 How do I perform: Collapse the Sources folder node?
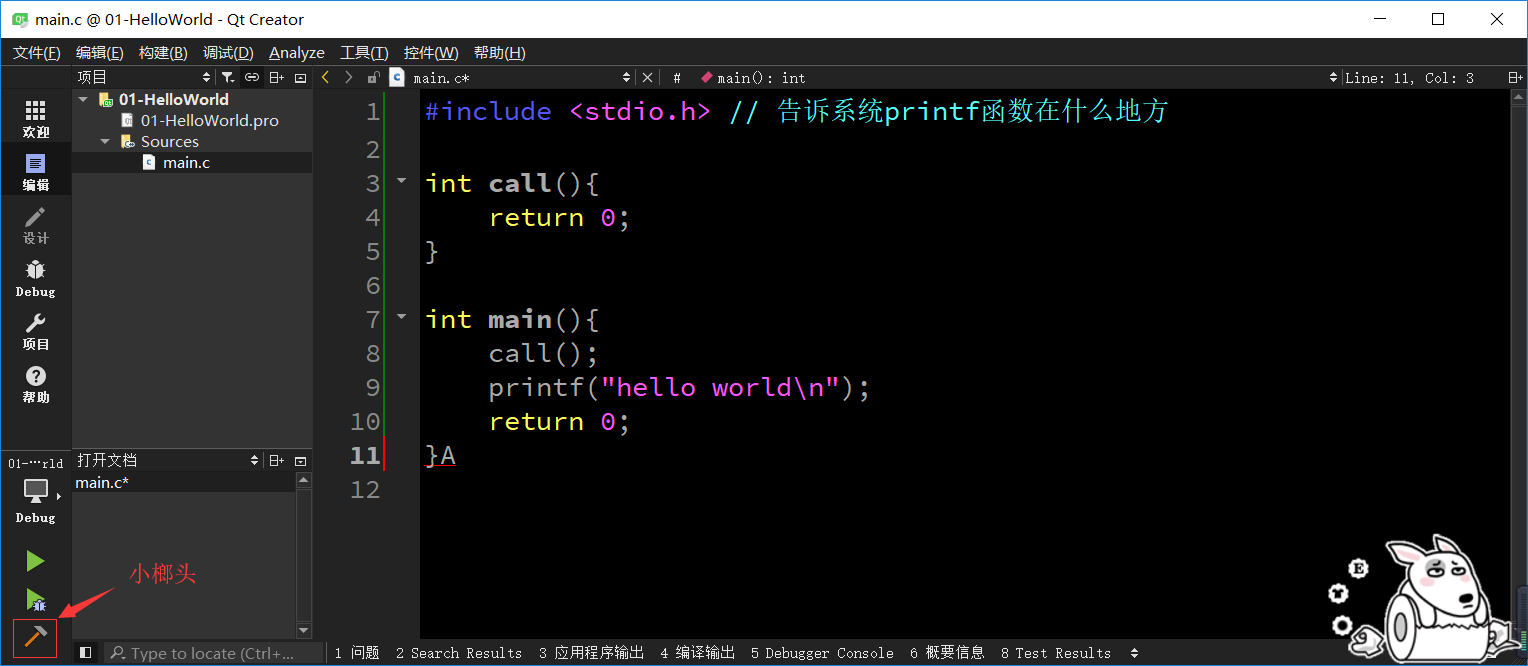pyautogui.click(x=105, y=142)
